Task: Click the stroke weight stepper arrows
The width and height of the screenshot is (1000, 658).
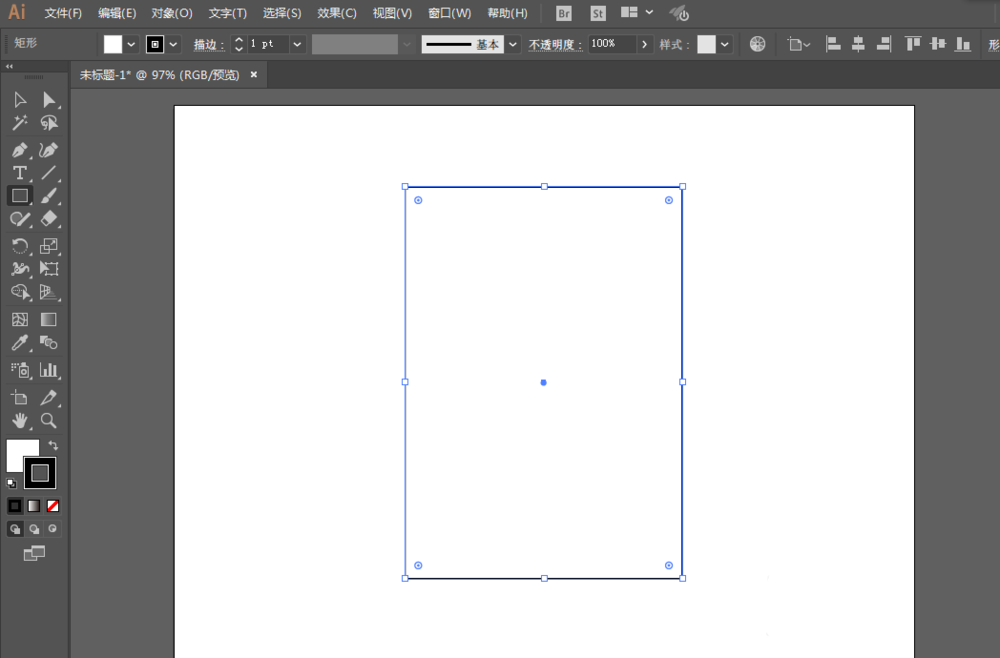Action: point(239,44)
